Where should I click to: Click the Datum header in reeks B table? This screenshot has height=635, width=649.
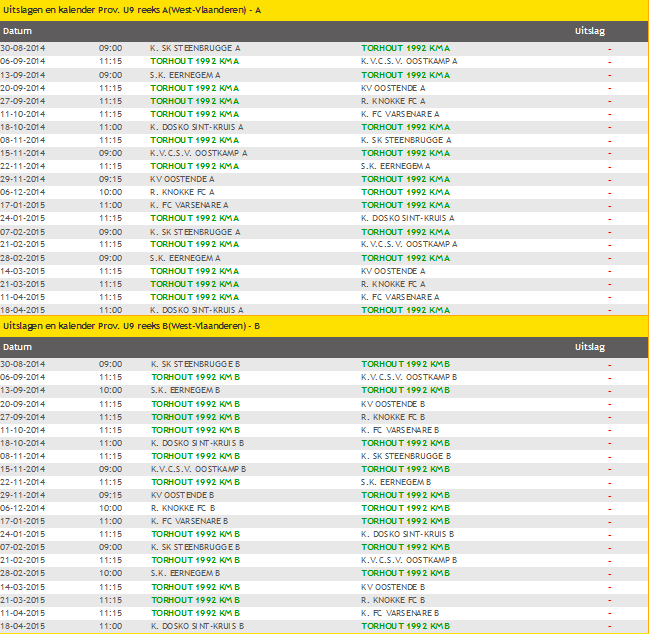pyautogui.click(x=17, y=347)
